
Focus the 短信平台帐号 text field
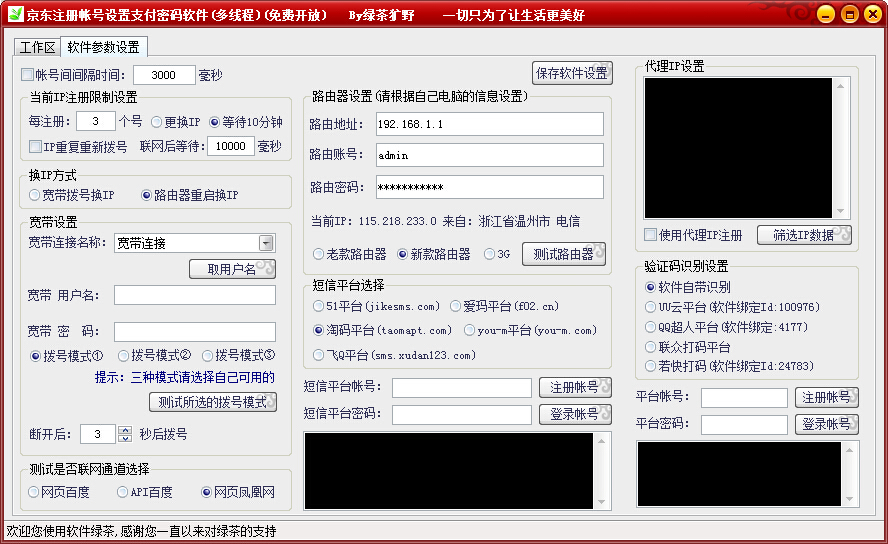461,387
